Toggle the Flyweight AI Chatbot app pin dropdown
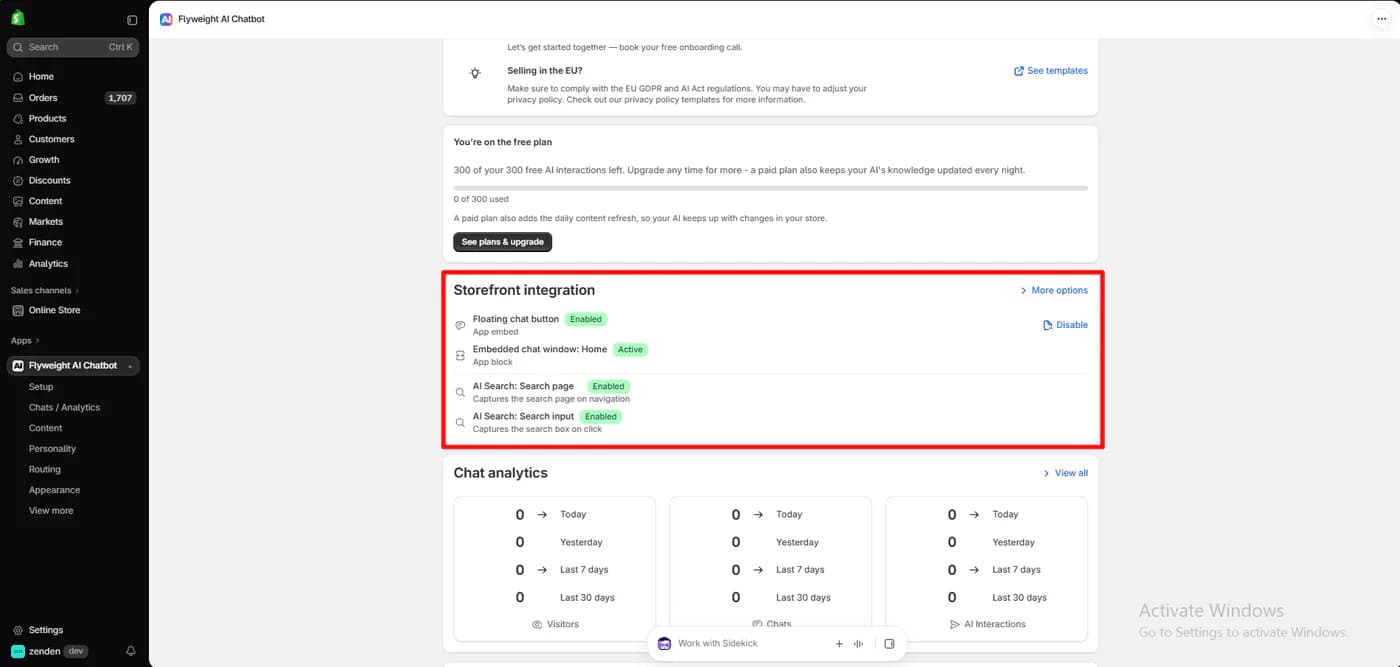 tap(130, 366)
